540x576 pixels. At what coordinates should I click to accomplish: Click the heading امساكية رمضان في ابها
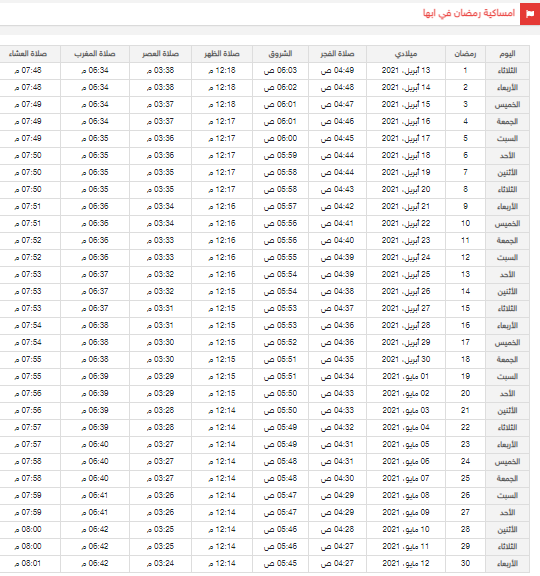469,14
